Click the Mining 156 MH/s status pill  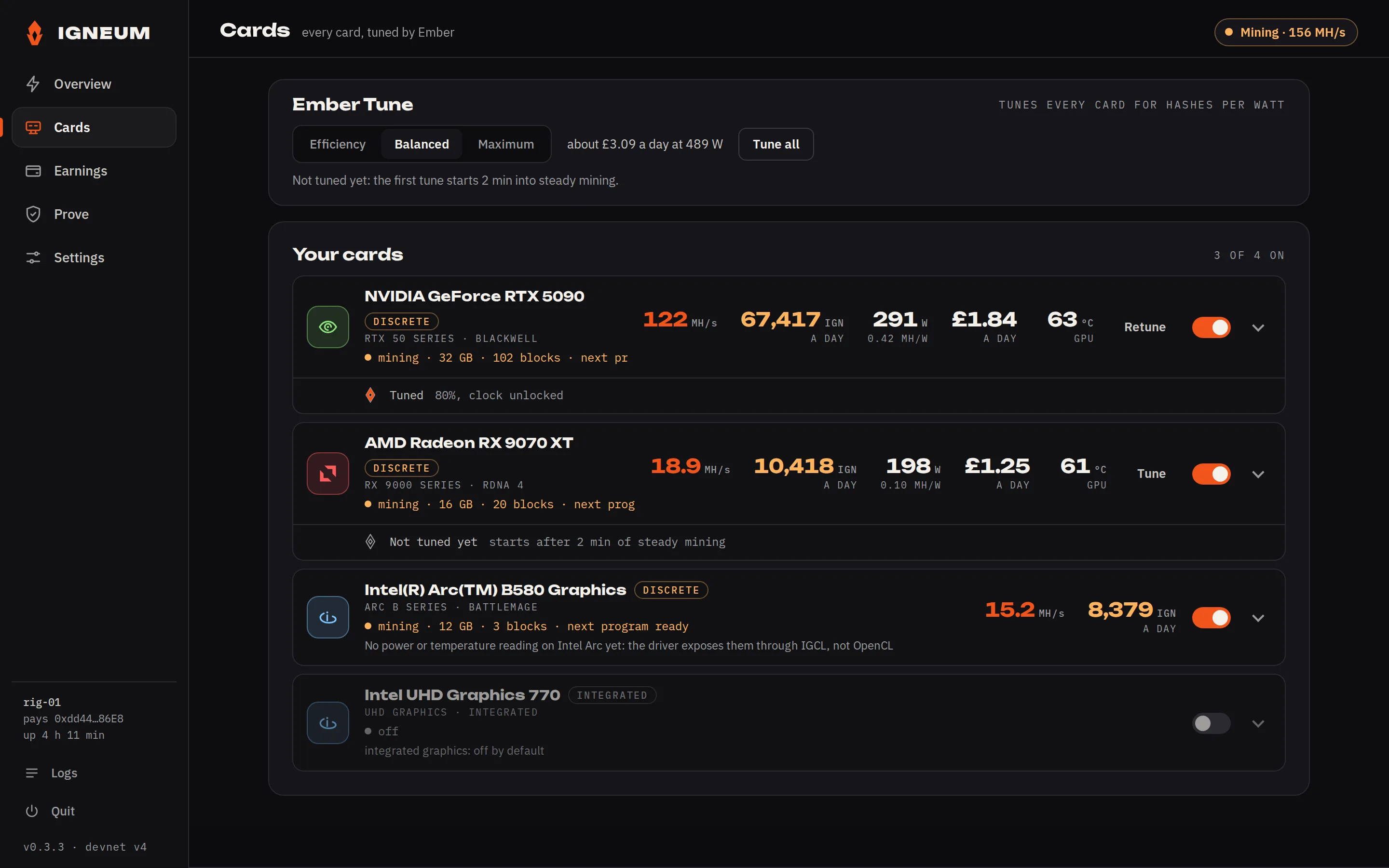click(1286, 32)
